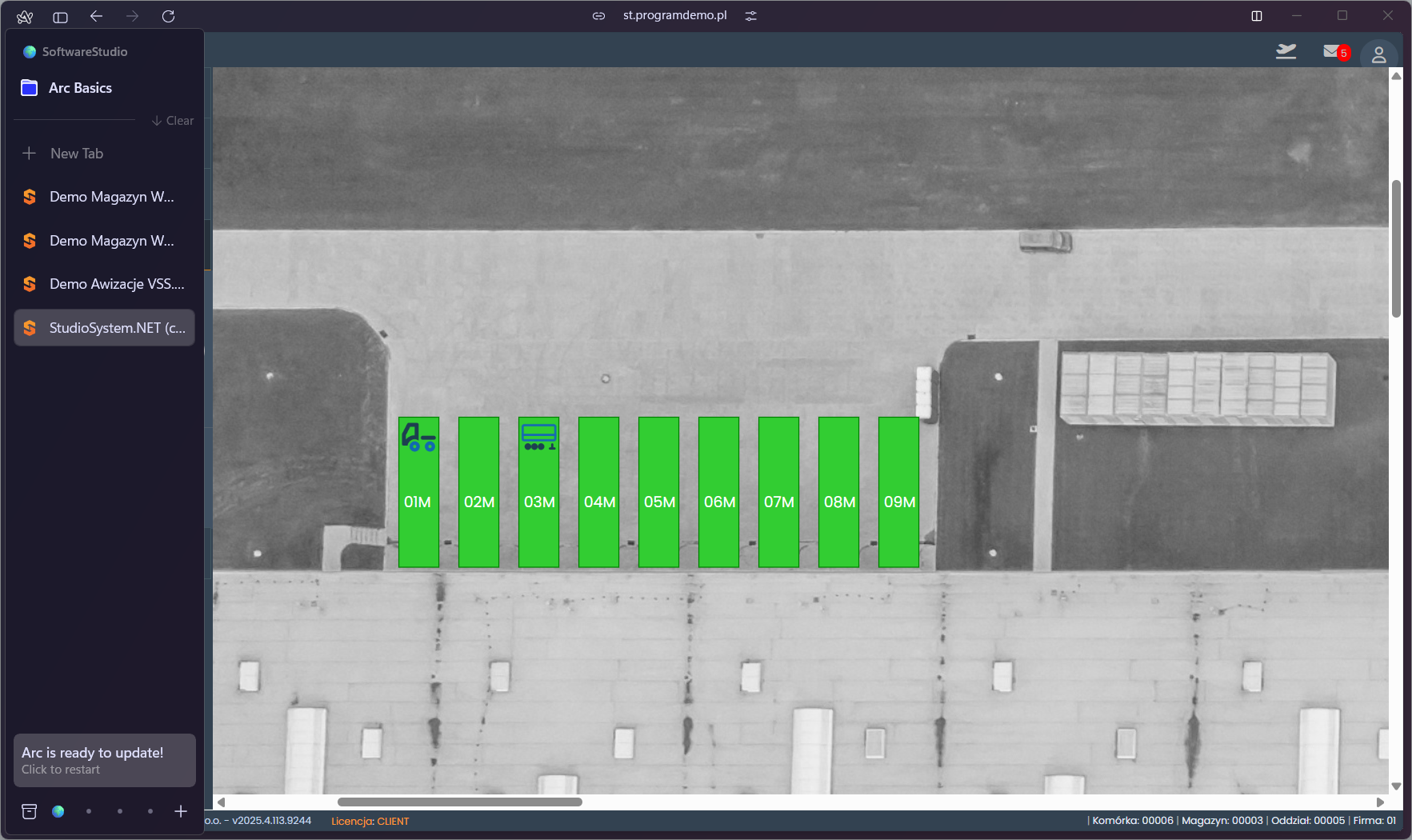Viewport: 1412px width, 840px height.
Task: Reload the current page
Action: click(x=168, y=17)
